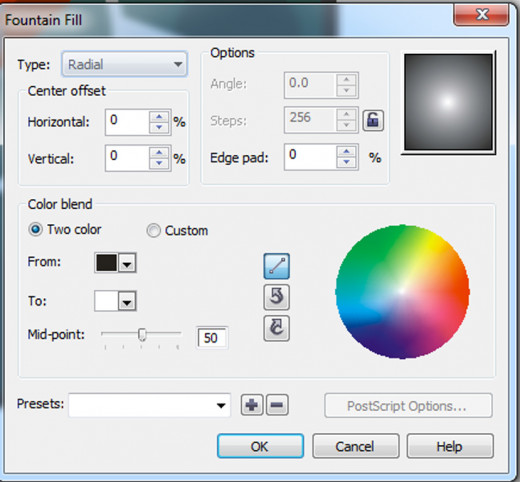Open Help for Fountain Fill
Image resolution: width=520 pixels, height=482 pixels.
pos(450,446)
